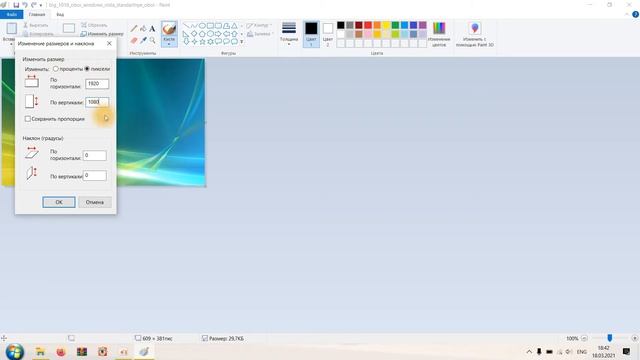
Task: Open Quick Access Toolbar customize arrow
Action: pos(40,5)
